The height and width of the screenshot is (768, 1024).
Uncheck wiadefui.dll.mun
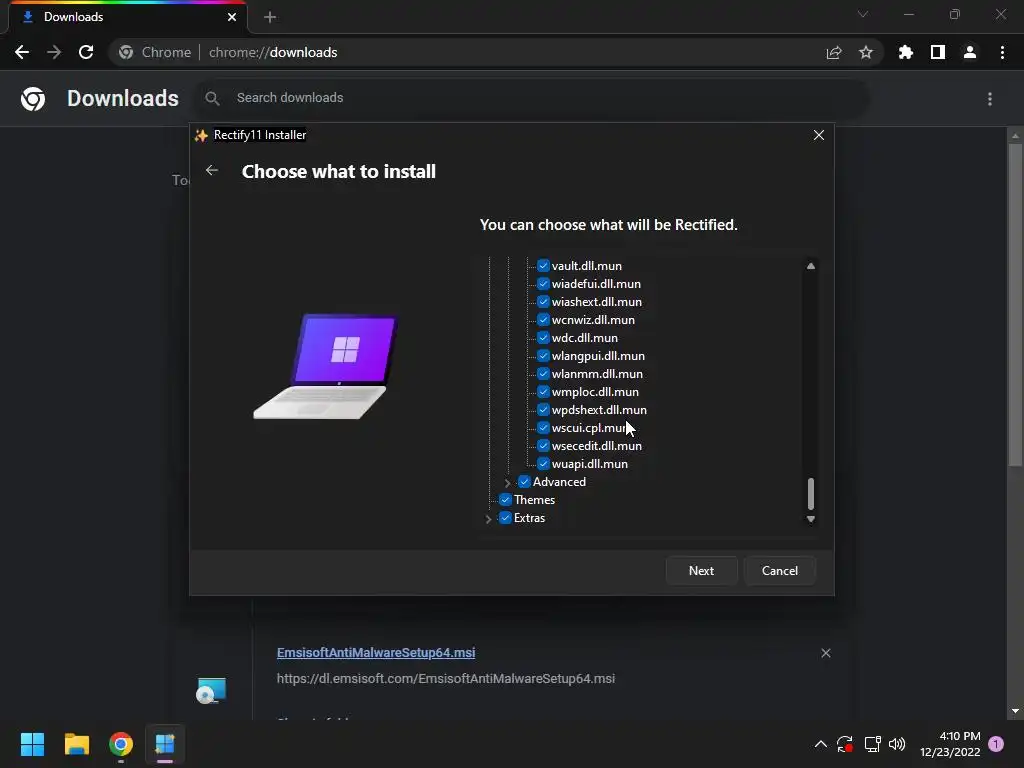pyautogui.click(x=543, y=284)
